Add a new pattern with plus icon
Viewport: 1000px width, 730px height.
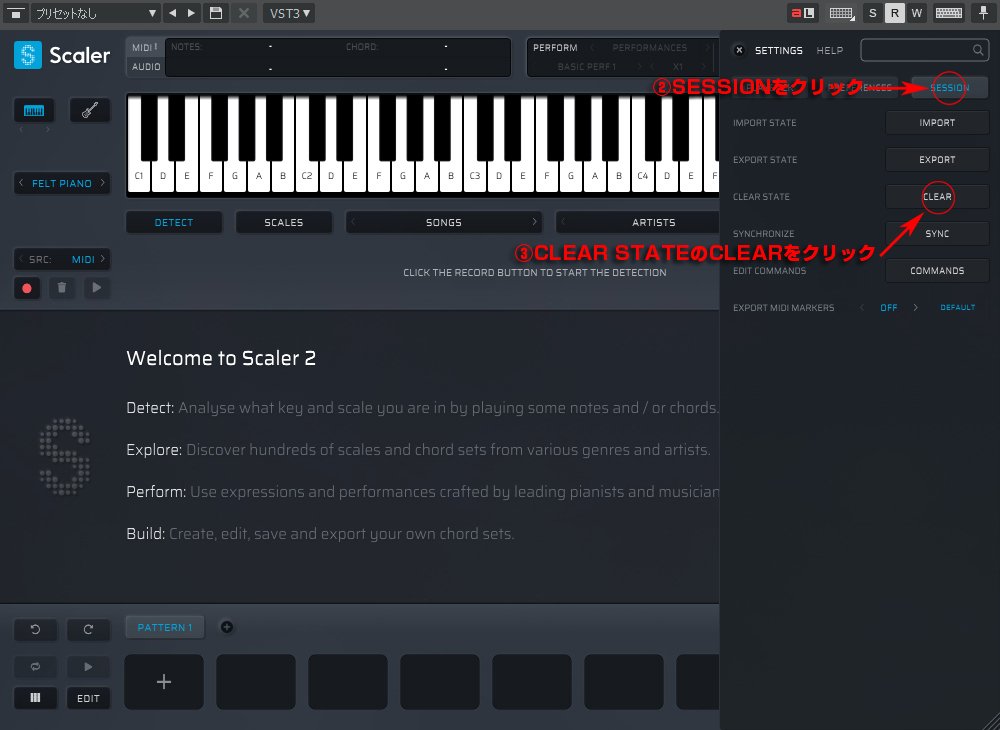(226, 627)
